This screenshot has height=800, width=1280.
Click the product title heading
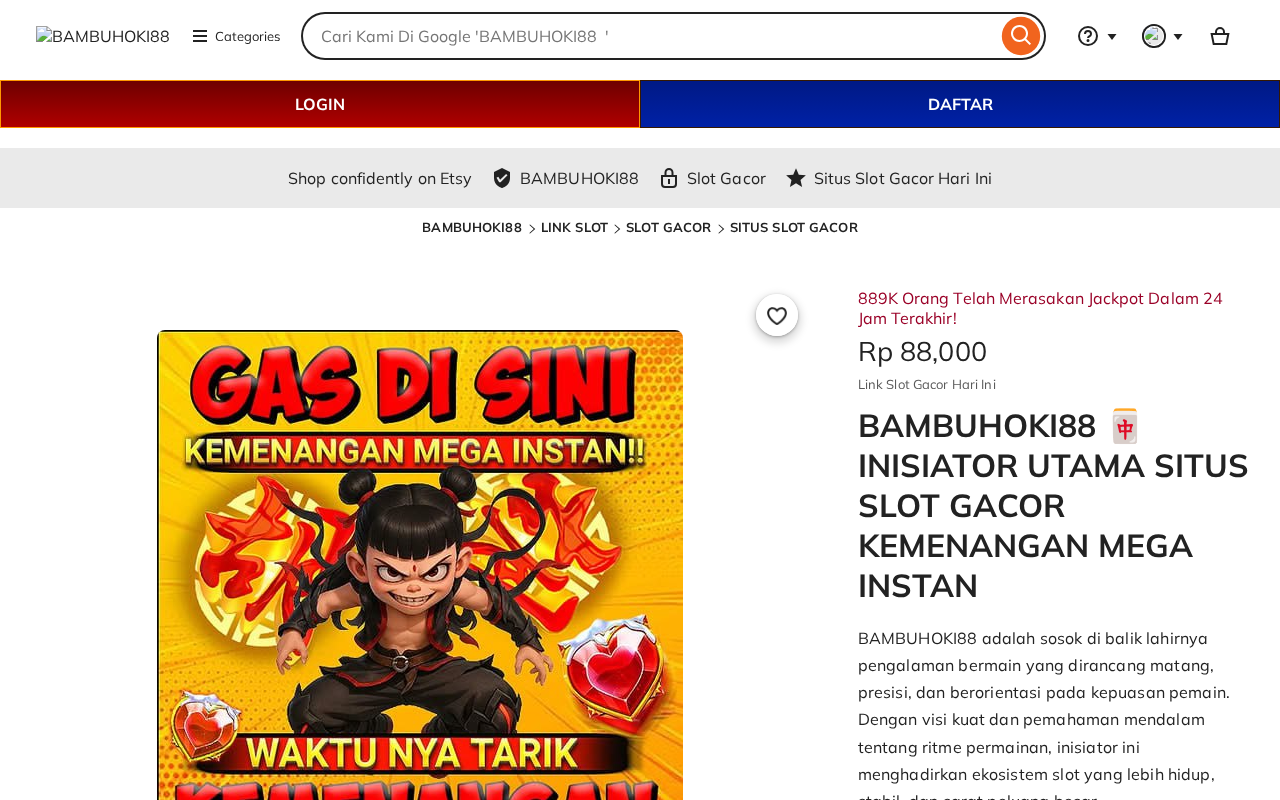1054,506
